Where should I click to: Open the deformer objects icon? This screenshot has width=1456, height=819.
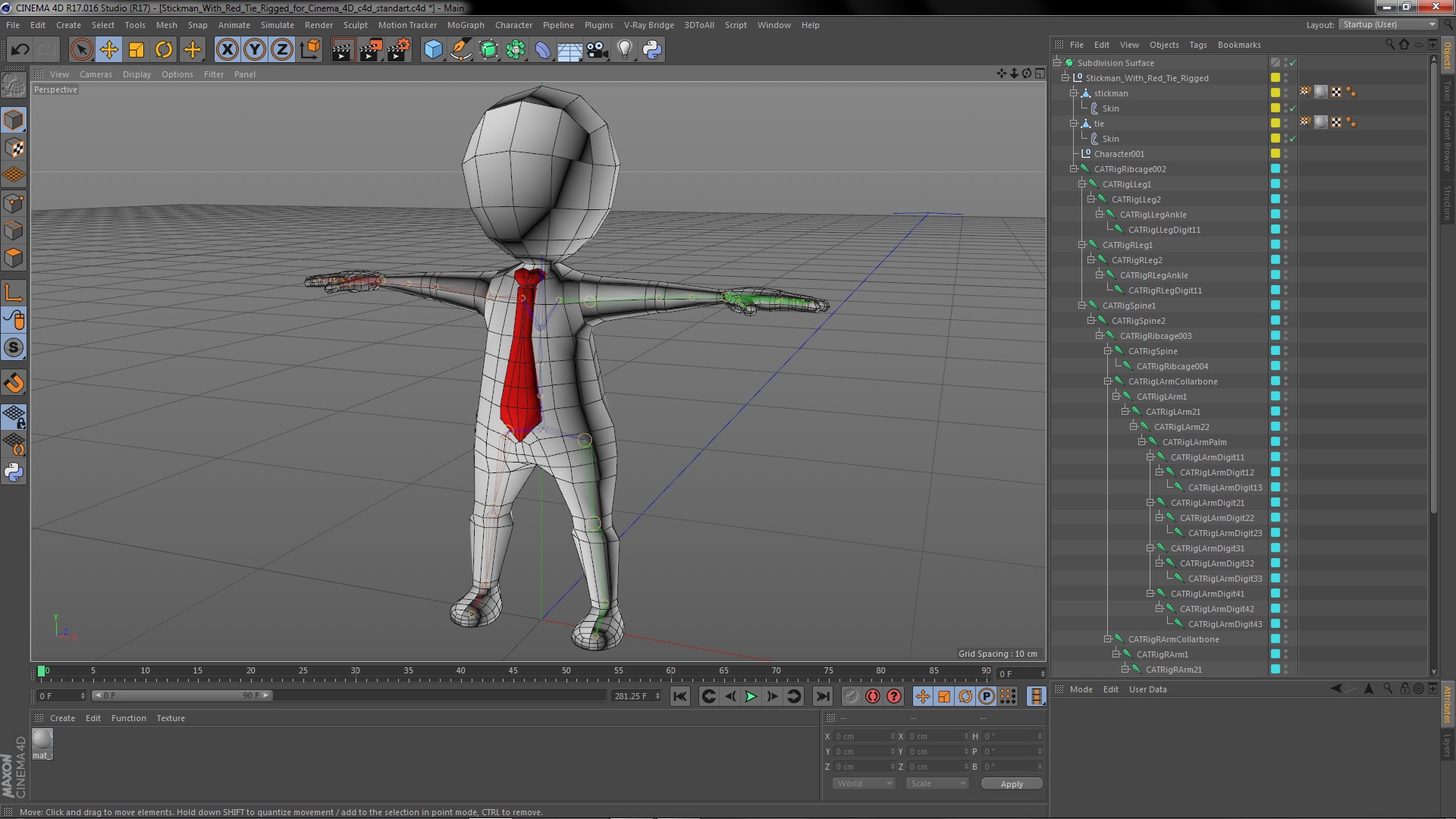(x=543, y=50)
